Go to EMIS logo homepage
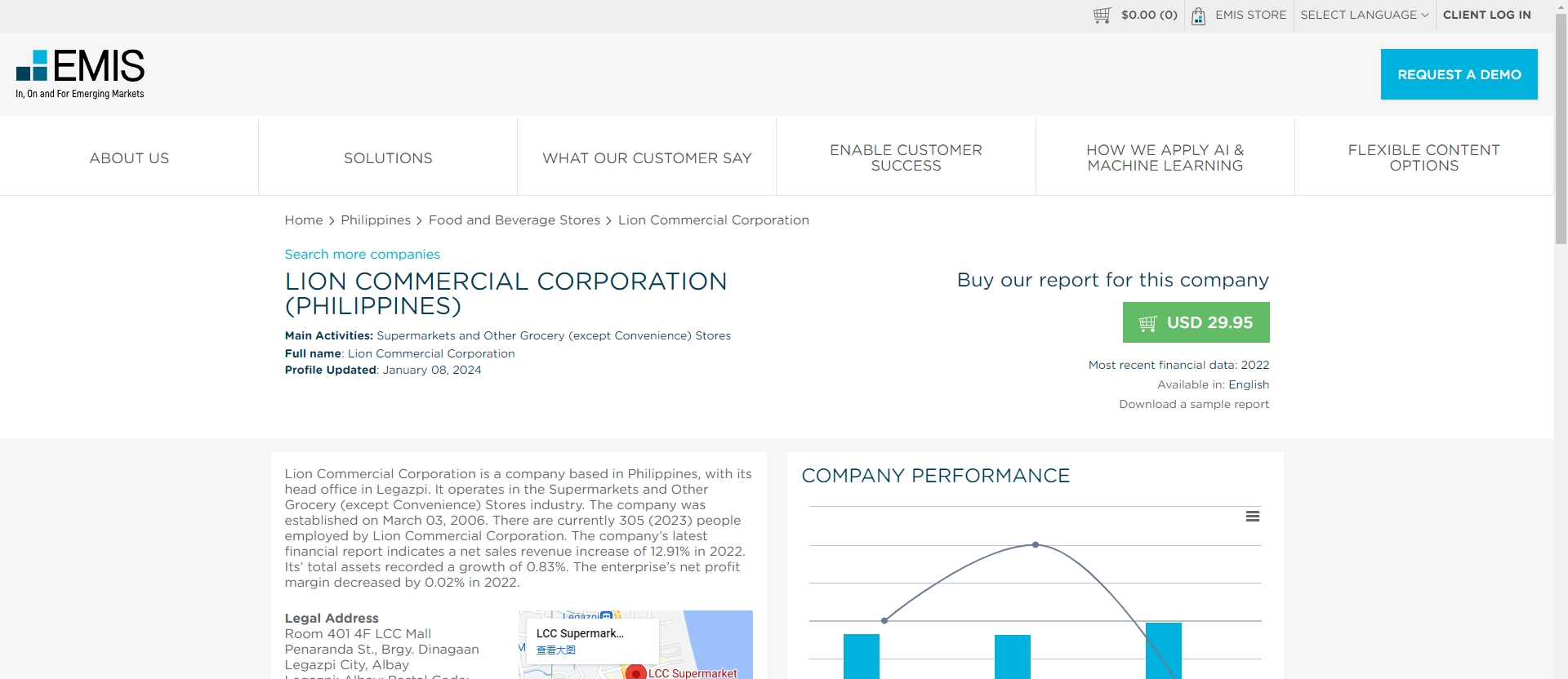1568x679 pixels. (x=80, y=73)
